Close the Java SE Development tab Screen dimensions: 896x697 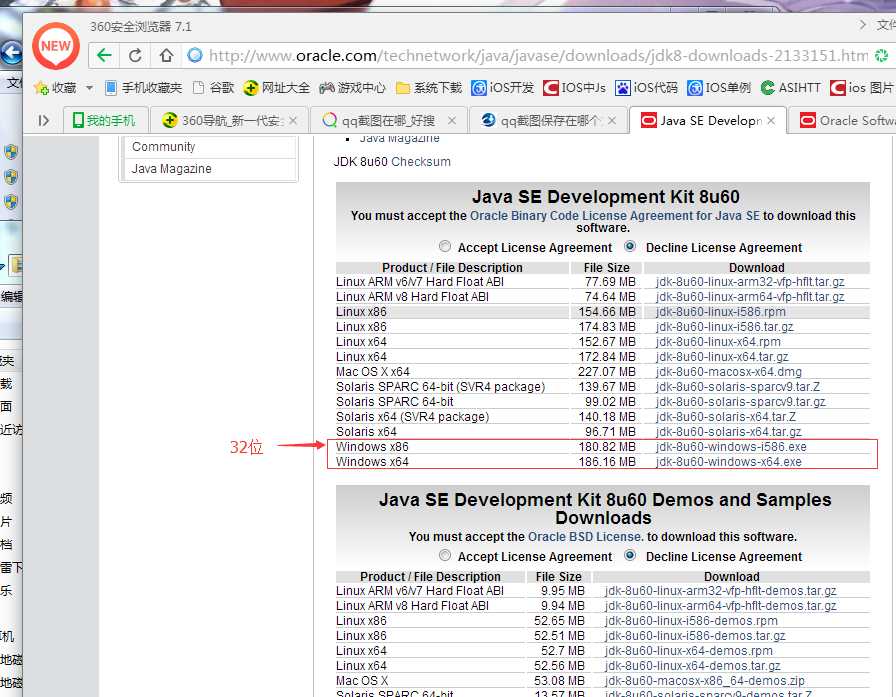pos(771,121)
